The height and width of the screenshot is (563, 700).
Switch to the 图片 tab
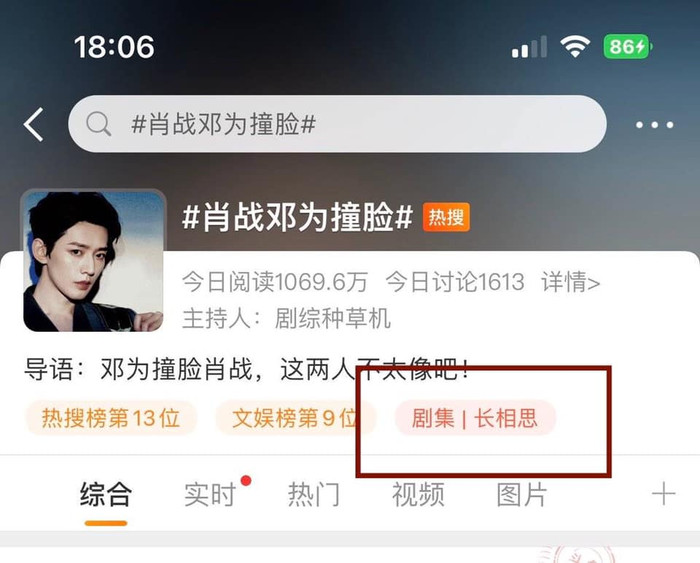522,494
